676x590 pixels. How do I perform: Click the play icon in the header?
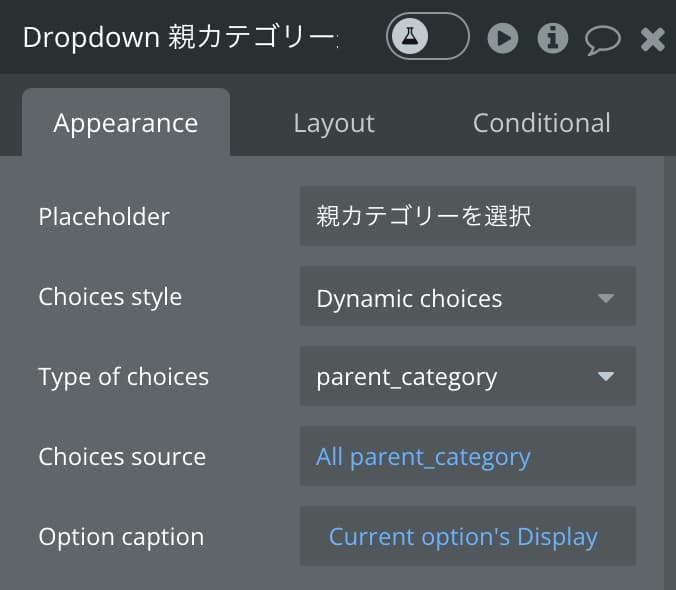[x=503, y=38]
